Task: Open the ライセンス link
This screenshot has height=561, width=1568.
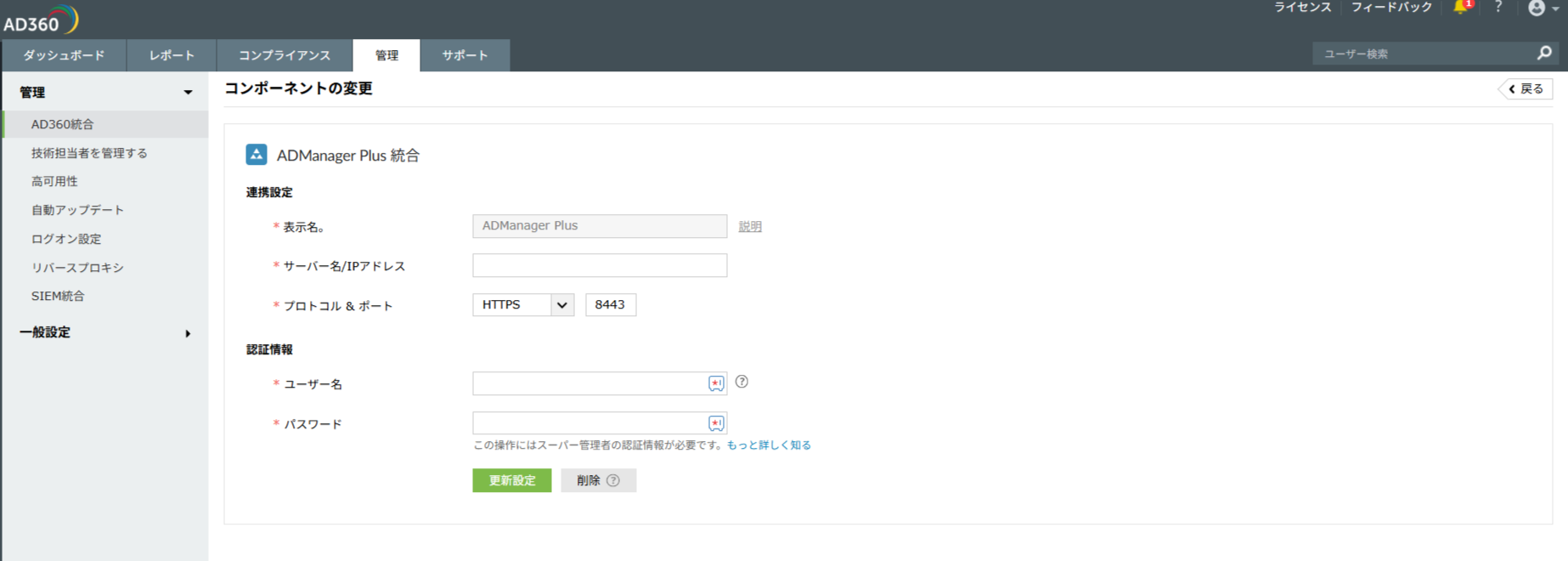Action: click(x=1302, y=7)
